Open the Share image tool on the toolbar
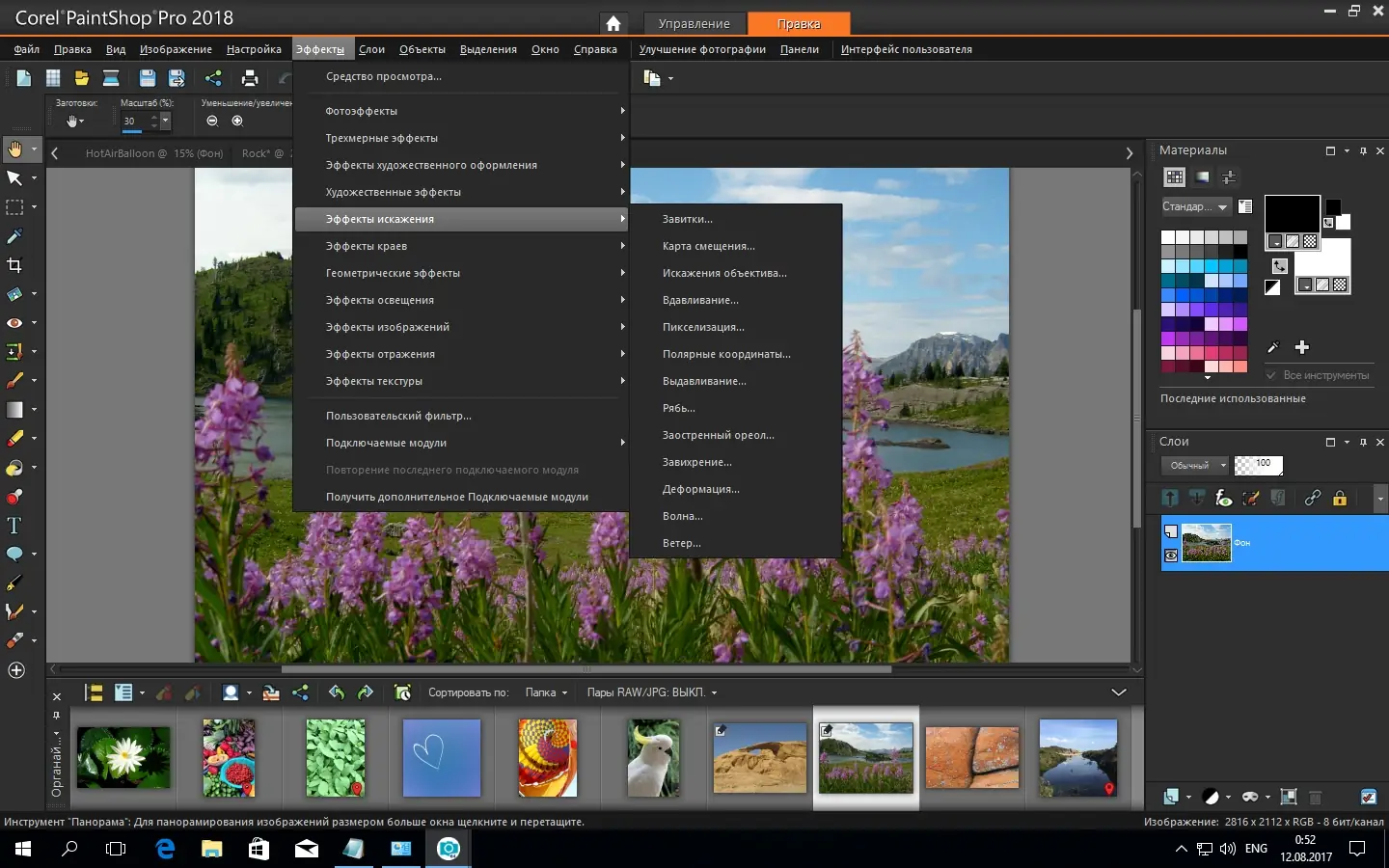 [211, 77]
